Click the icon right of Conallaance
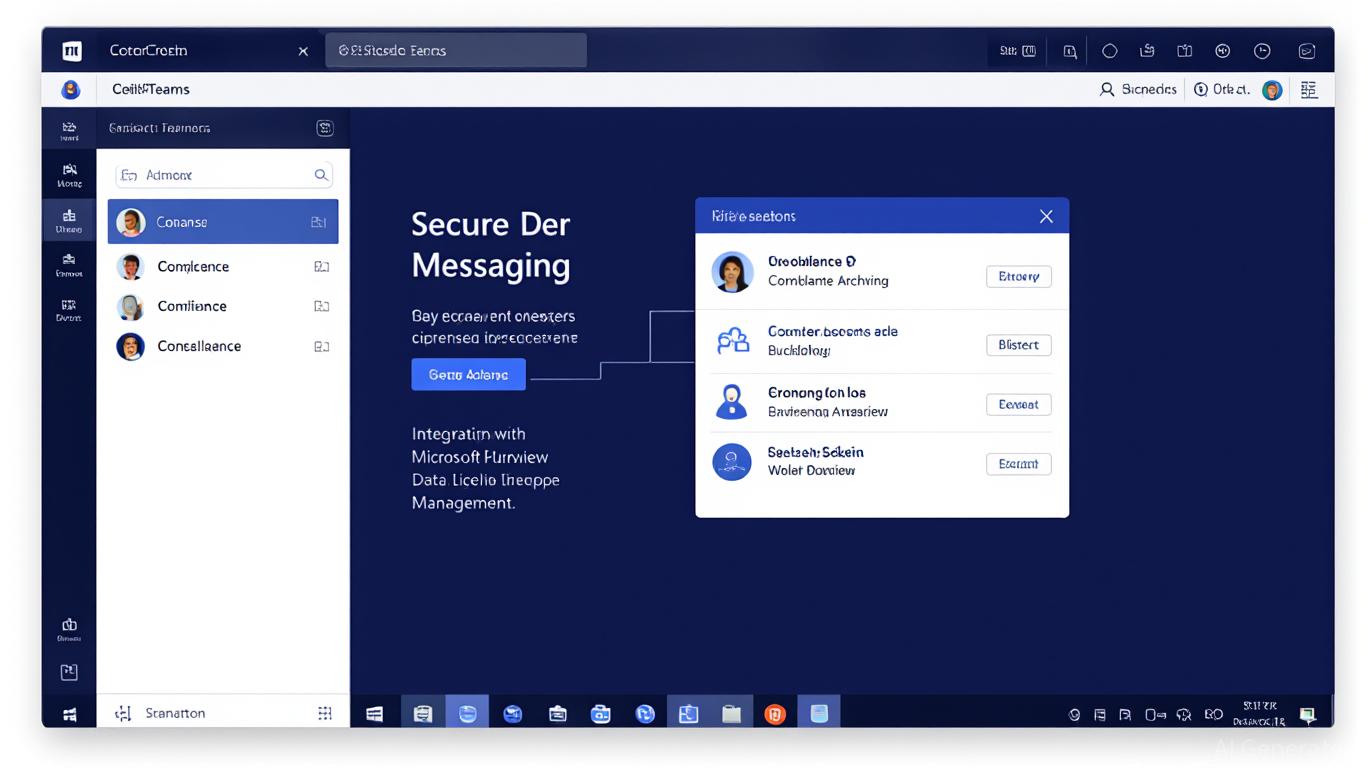1368x768 pixels. (x=321, y=346)
